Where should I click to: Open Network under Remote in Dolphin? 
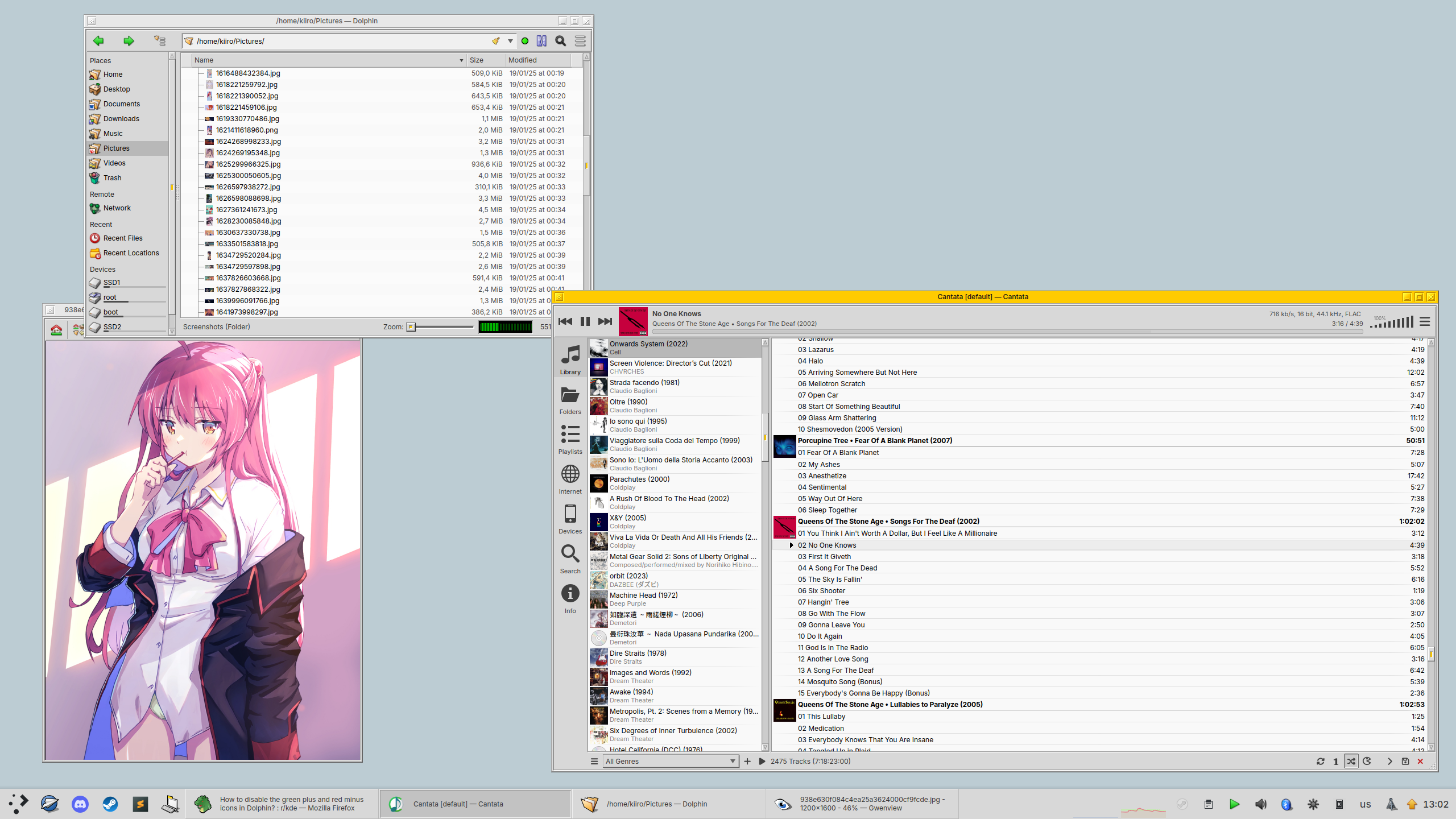[x=127, y=208]
